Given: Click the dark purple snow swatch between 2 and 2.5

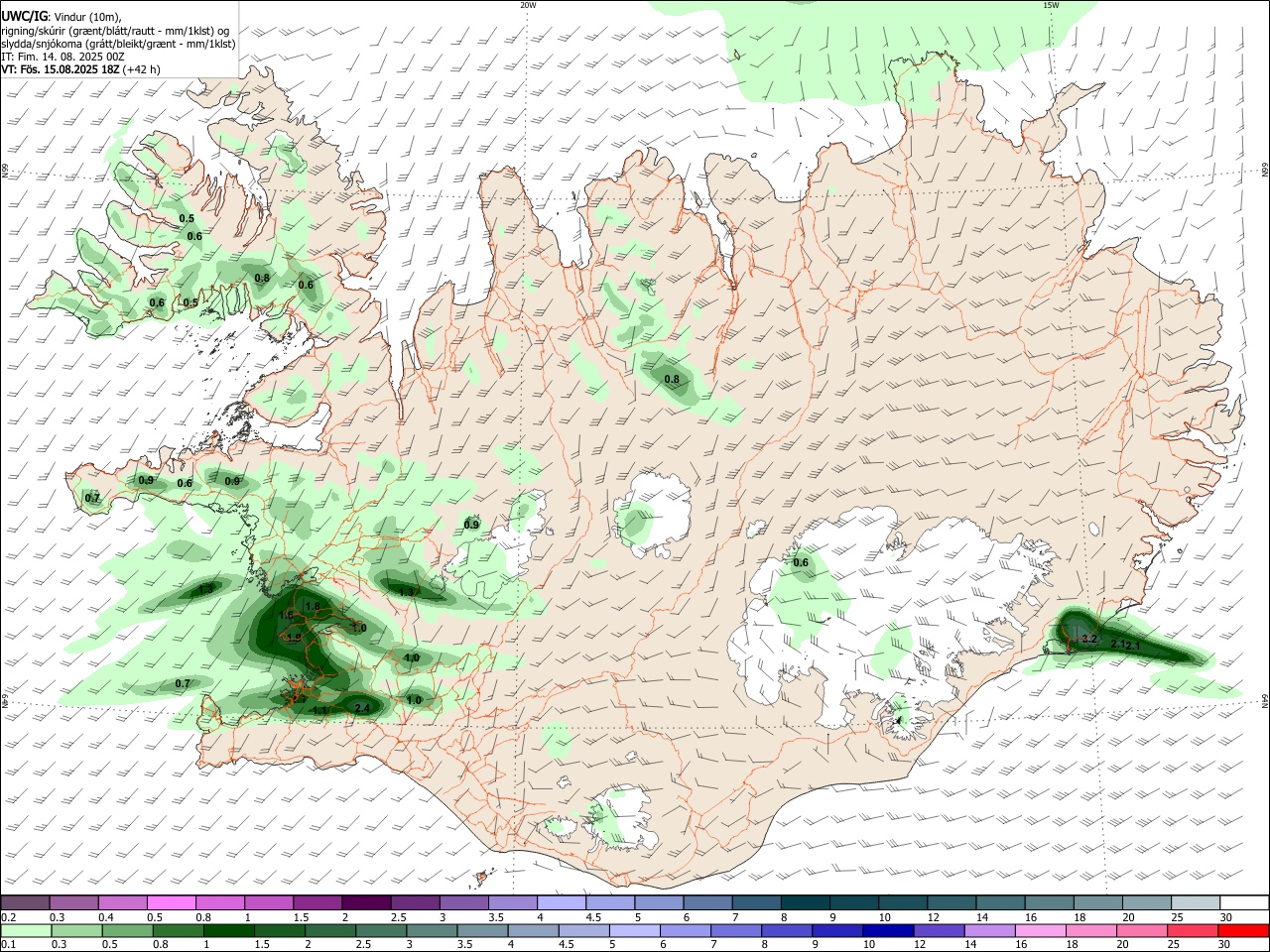Looking at the screenshot, I should coord(366,903).
